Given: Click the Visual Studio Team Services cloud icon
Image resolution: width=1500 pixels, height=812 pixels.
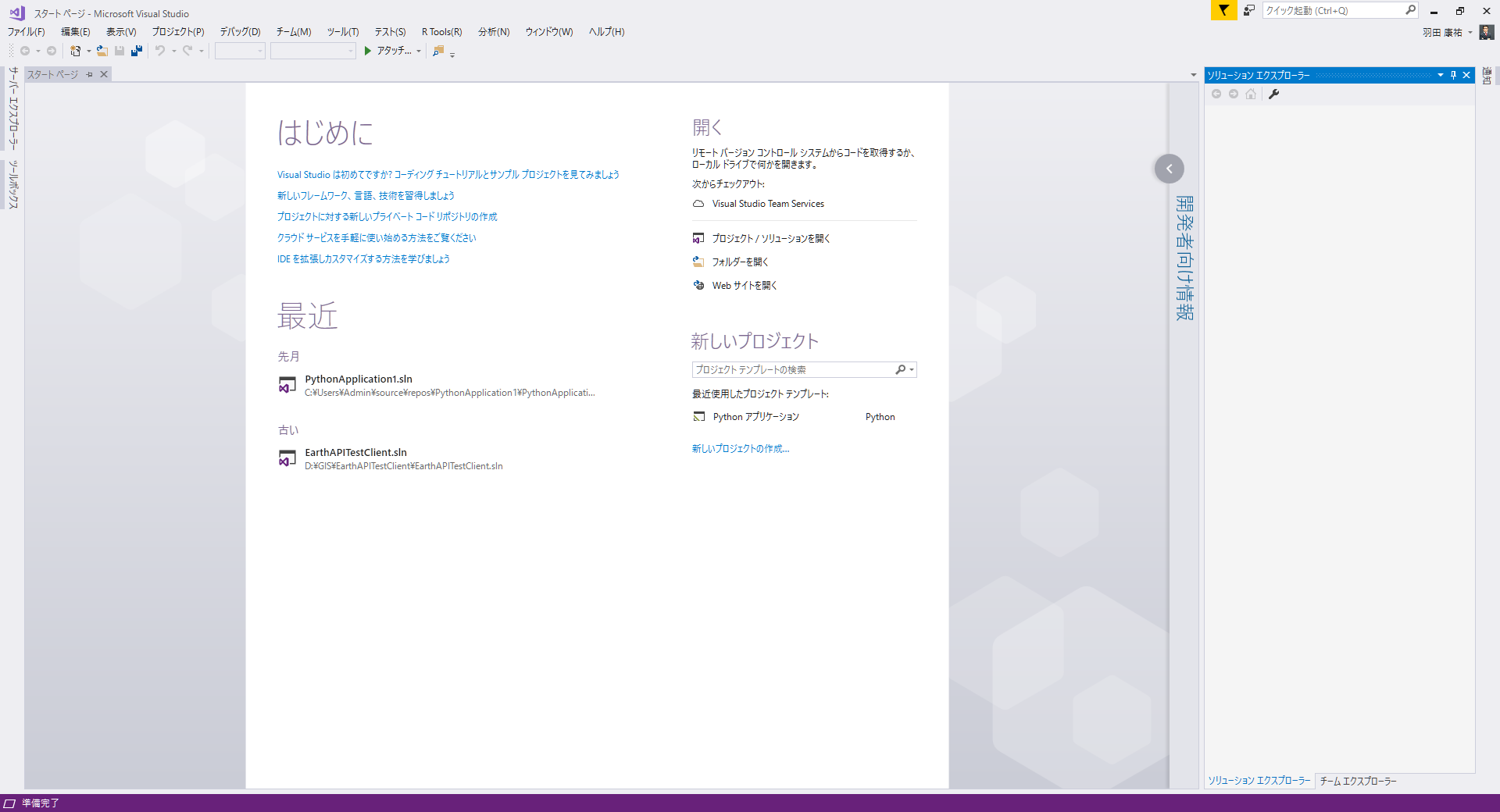Looking at the screenshot, I should pyautogui.click(x=698, y=204).
